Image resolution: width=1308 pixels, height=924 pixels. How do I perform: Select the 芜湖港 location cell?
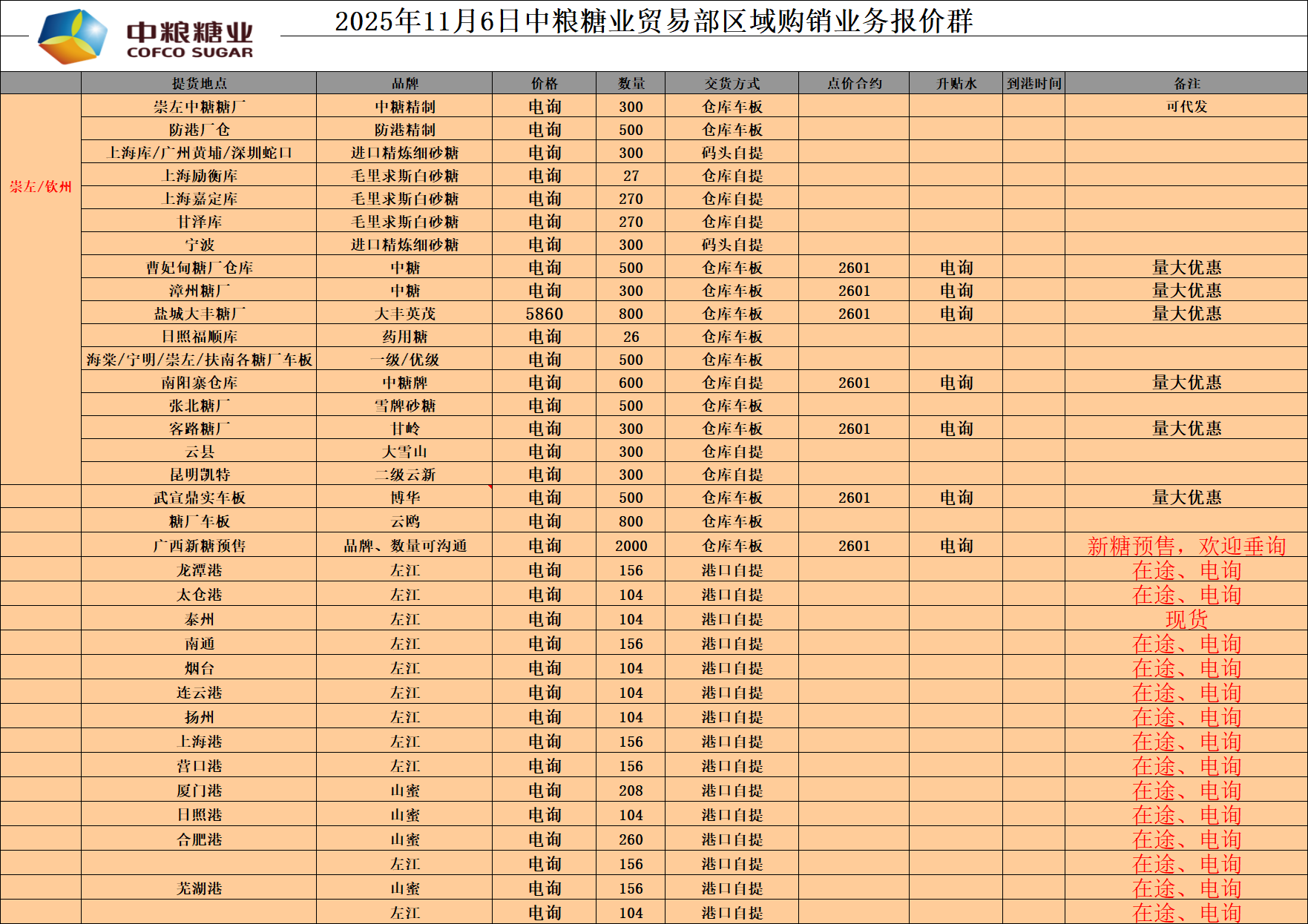tap(199, 888)
